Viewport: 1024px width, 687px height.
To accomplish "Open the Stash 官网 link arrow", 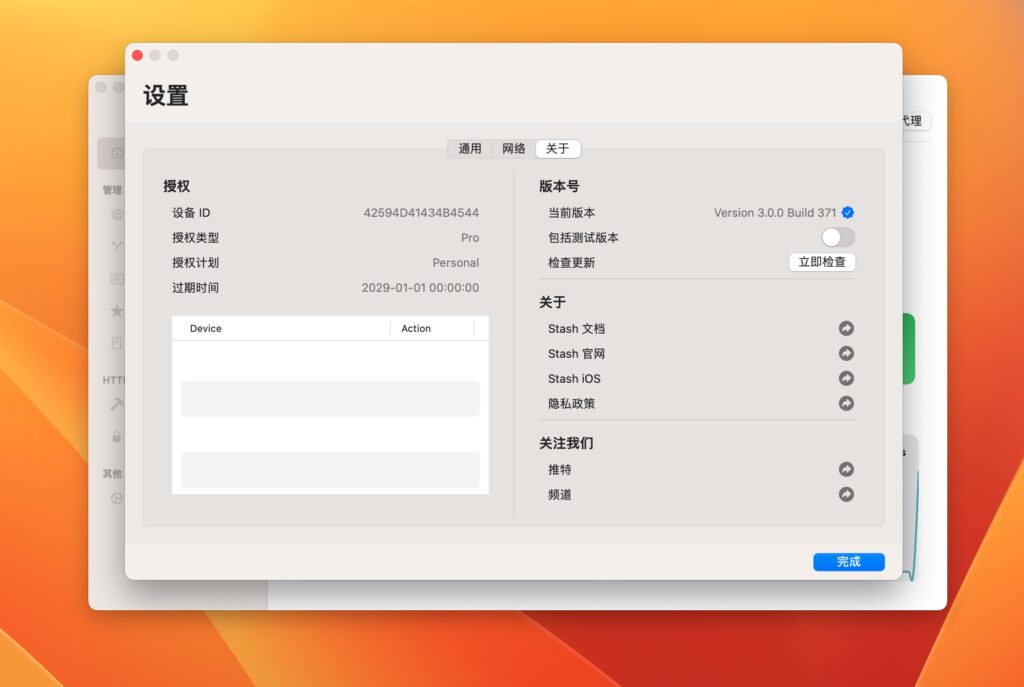I will [x=846, y=353].
